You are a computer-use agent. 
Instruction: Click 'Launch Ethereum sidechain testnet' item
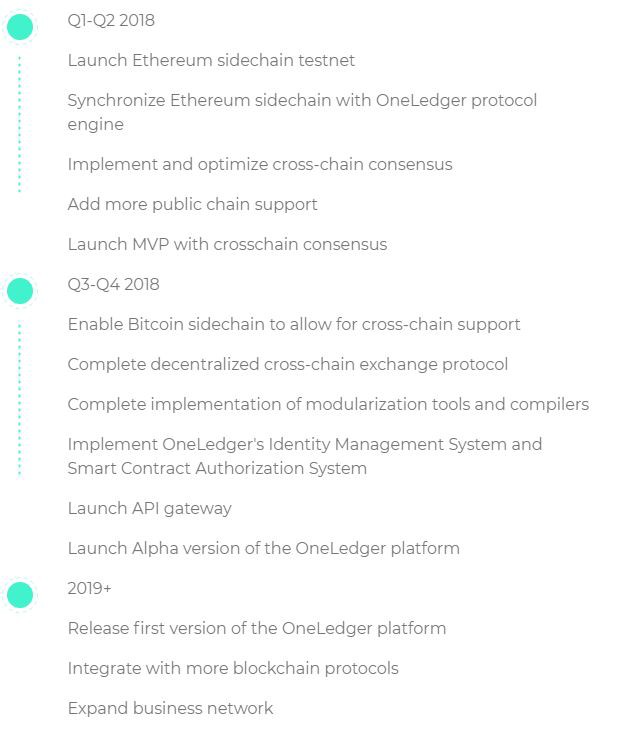pyautogui.click(x=211, y=60)
